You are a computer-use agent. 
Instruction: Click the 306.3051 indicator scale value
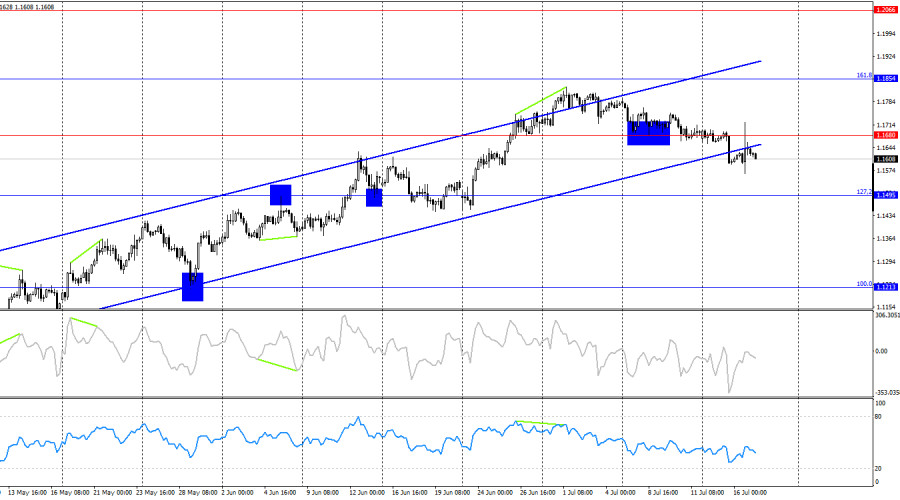887,315
